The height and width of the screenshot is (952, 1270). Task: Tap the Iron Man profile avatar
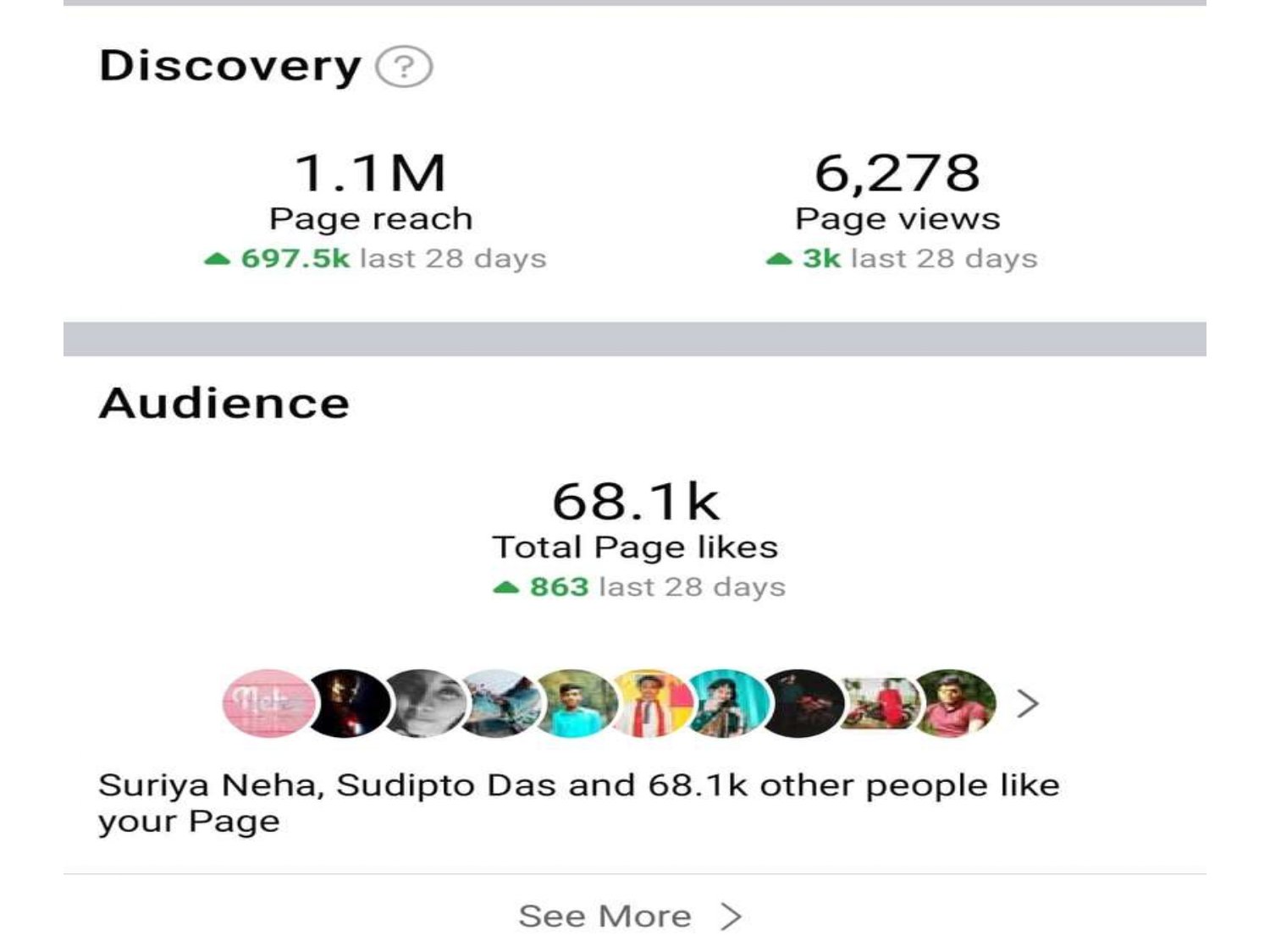347,703
